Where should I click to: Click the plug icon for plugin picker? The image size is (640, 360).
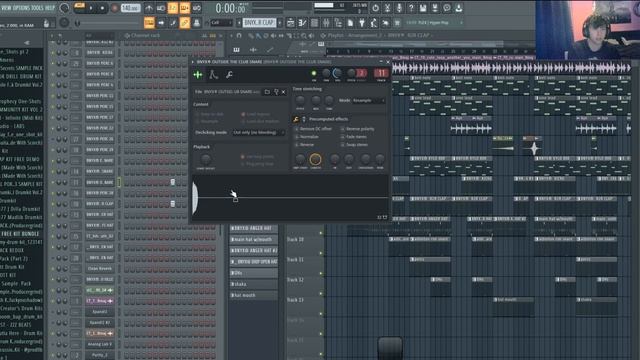click(362, 23)
